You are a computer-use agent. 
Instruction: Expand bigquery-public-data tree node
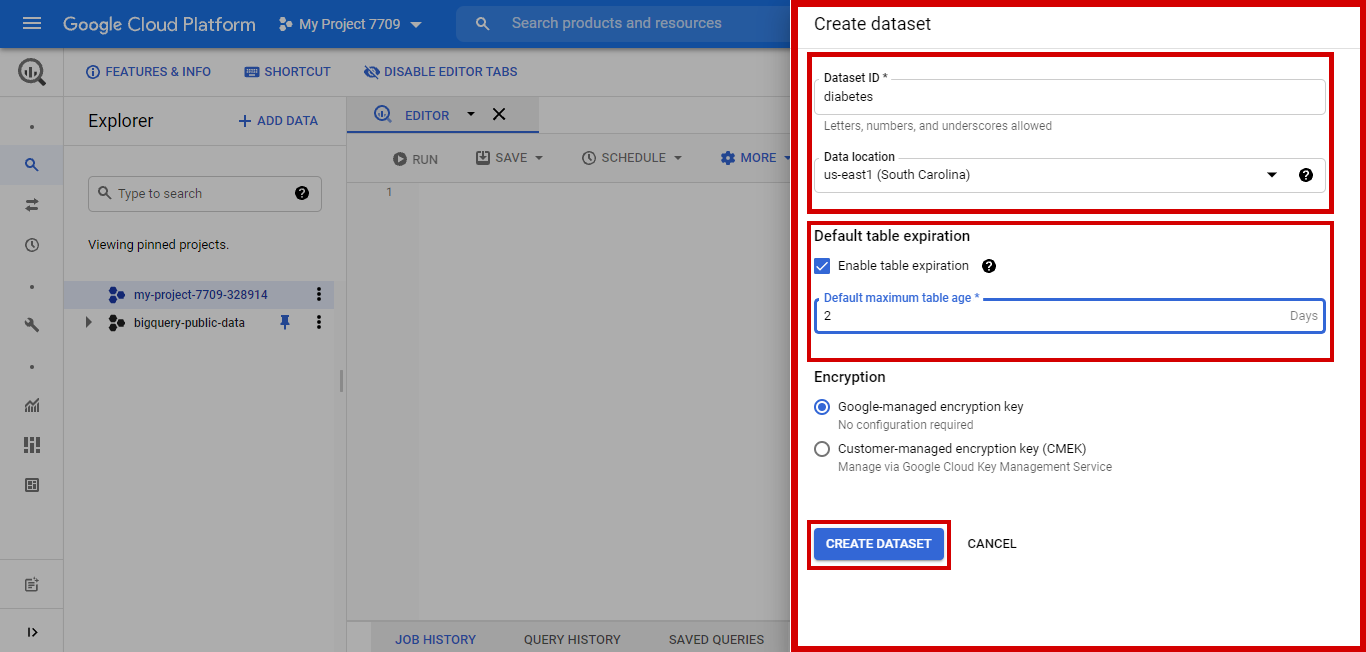click(89, 322)
